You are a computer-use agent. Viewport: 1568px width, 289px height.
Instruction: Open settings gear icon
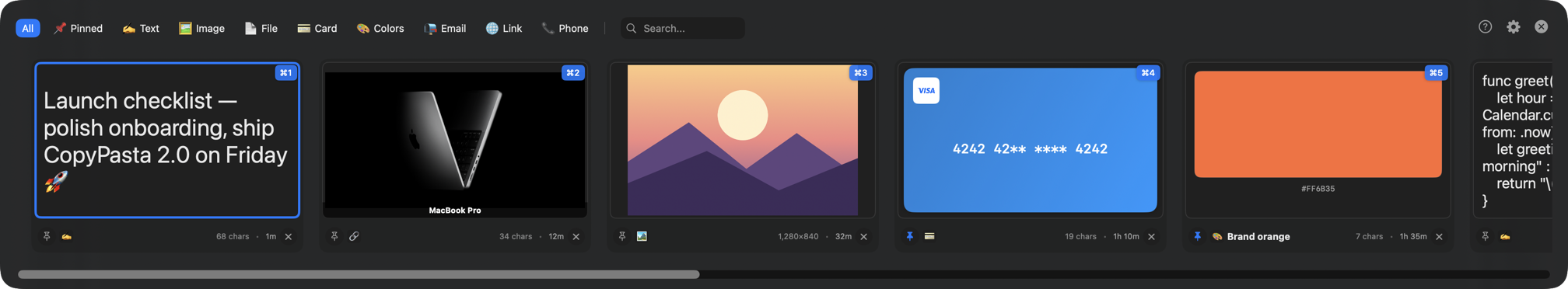coord(1513,27)
